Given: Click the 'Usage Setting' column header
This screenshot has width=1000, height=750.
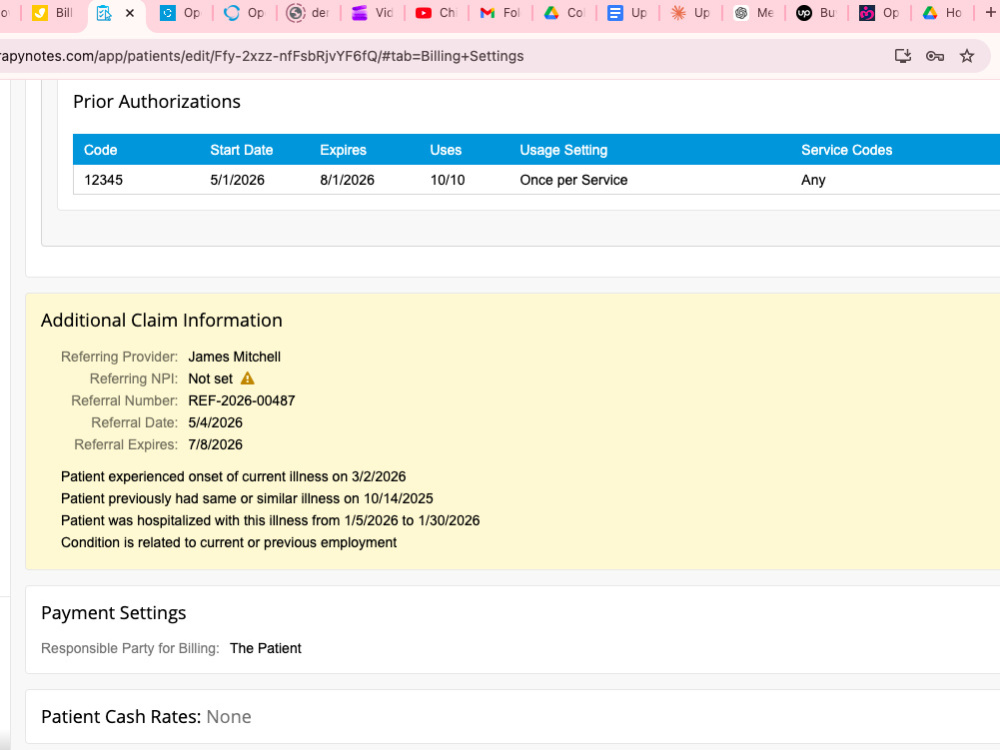Looking at the screenshot, I should (x=564, y=150).
